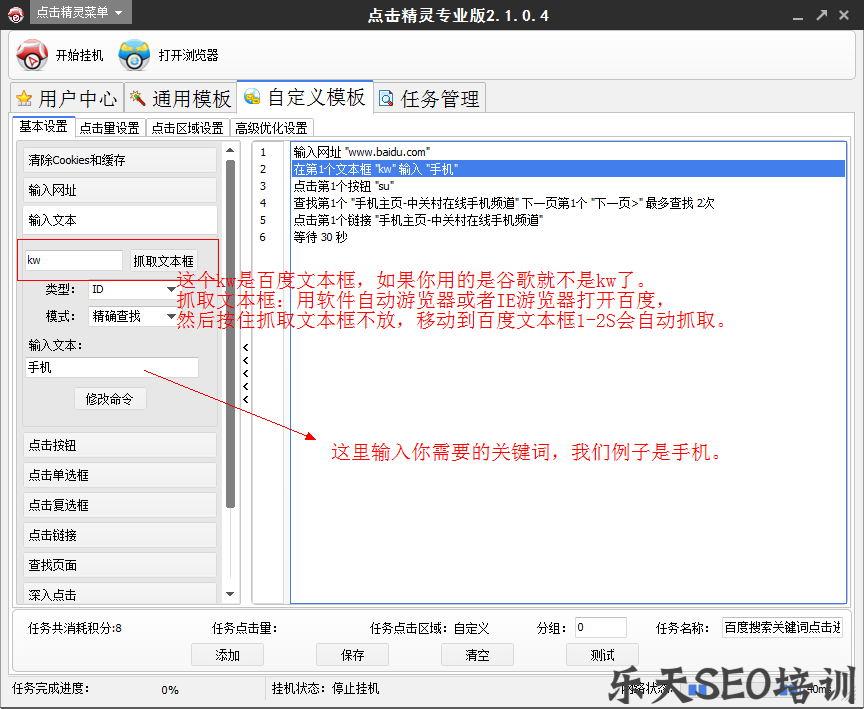
Task: Click the 开始挂机 (start hang-up) icon
Action: 31,54
